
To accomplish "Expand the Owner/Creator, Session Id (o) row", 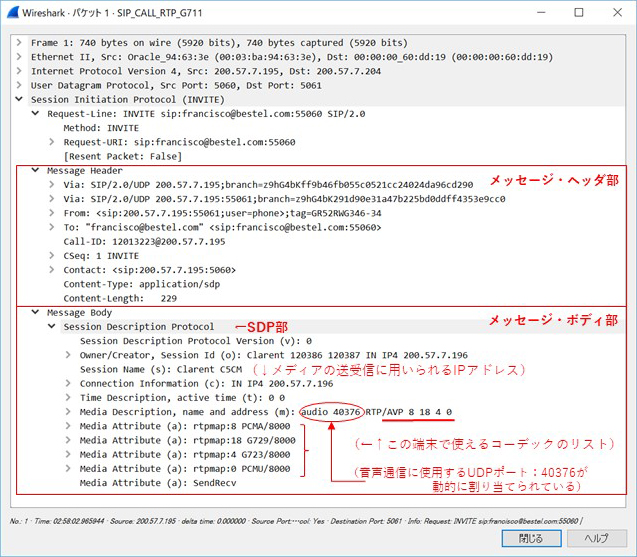I will point(68,355).
